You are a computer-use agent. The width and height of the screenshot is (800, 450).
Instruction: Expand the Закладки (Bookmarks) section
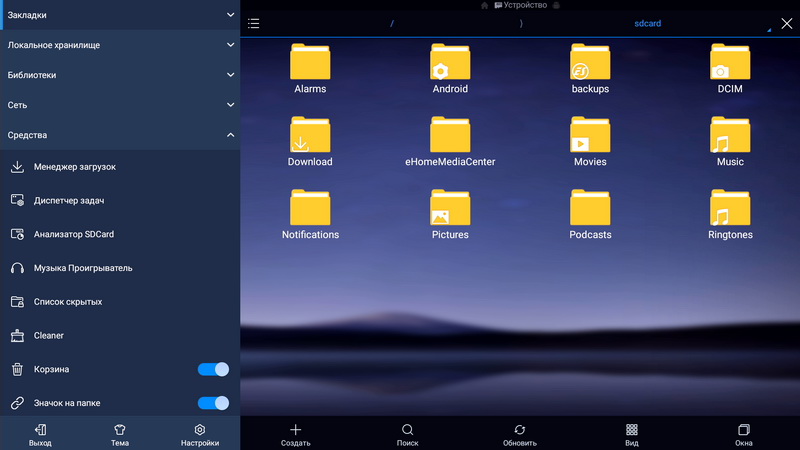[120, 15]
